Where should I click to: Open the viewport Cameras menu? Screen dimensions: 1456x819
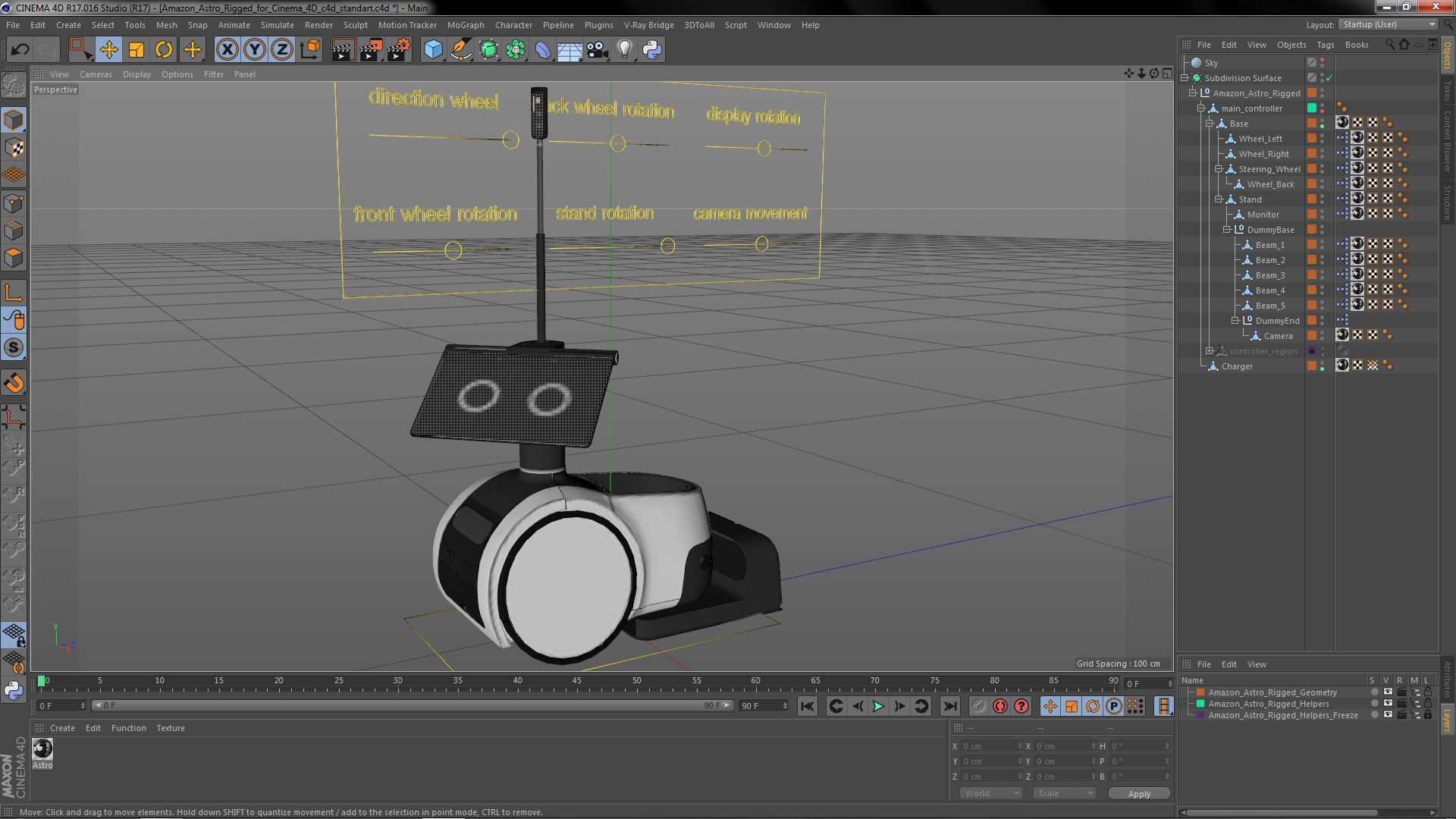pos(96,74)
